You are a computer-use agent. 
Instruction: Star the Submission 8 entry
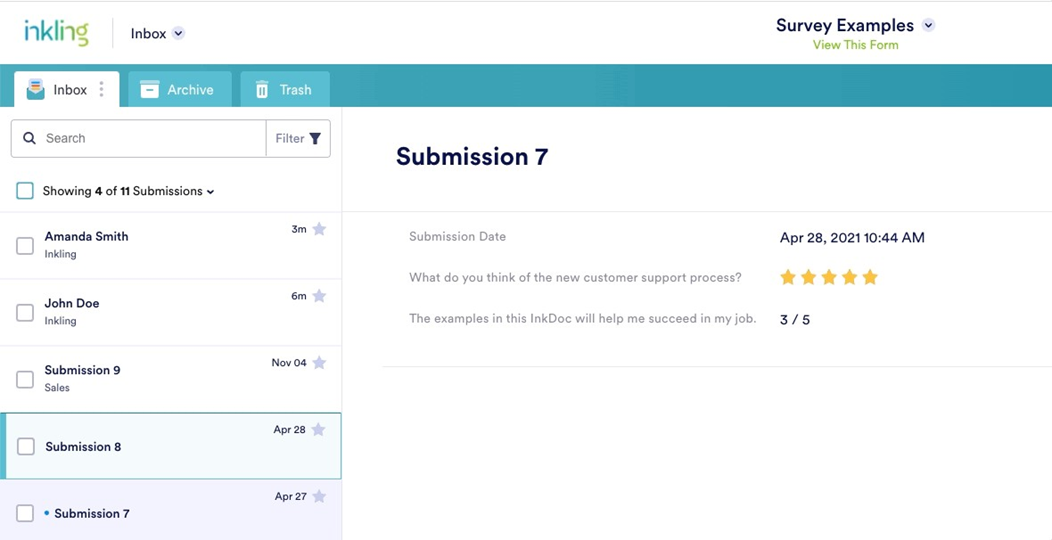coord(318,430)
